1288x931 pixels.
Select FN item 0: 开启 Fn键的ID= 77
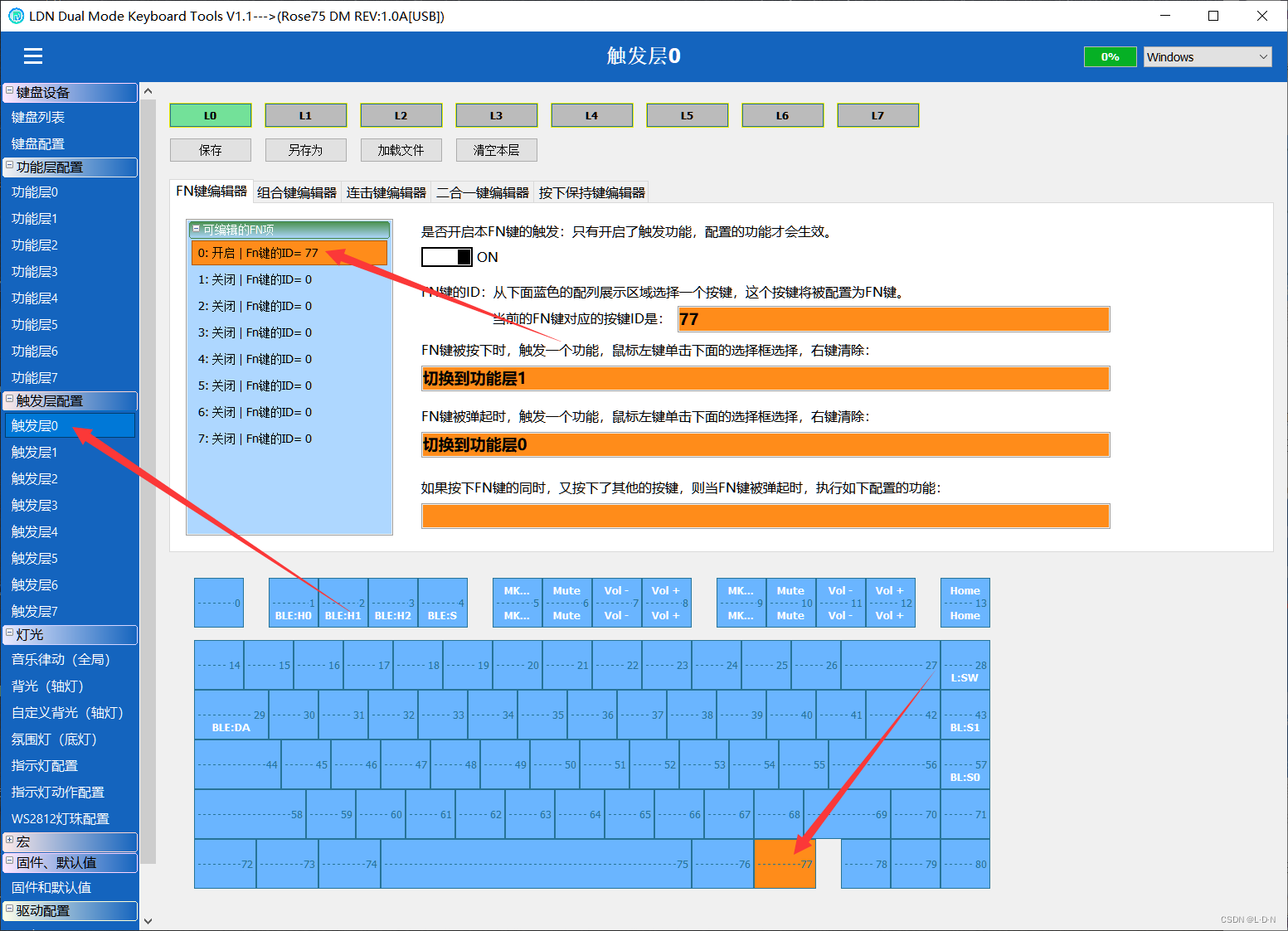(289, 253)
